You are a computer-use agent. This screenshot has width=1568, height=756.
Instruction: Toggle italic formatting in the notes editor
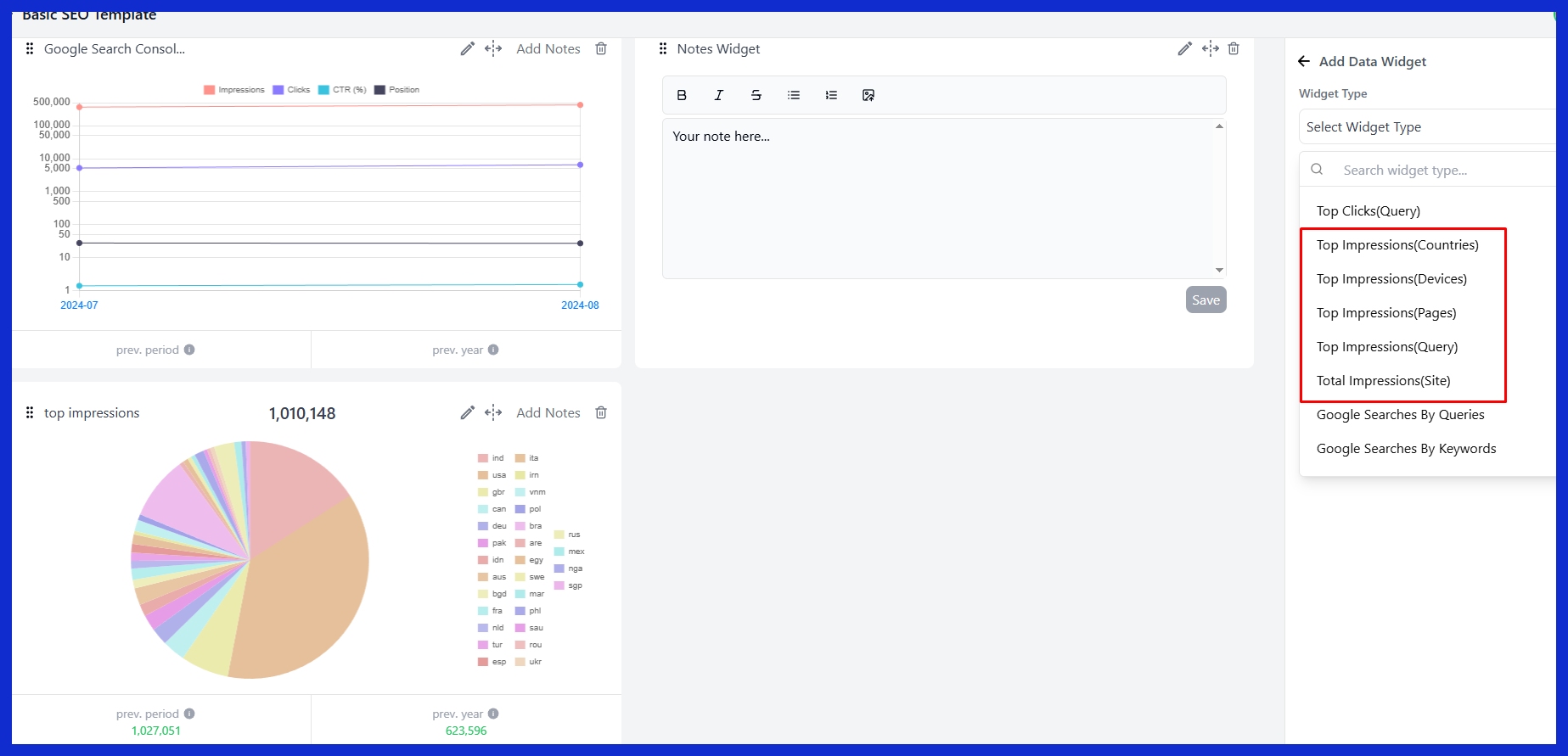coord(719,95)
